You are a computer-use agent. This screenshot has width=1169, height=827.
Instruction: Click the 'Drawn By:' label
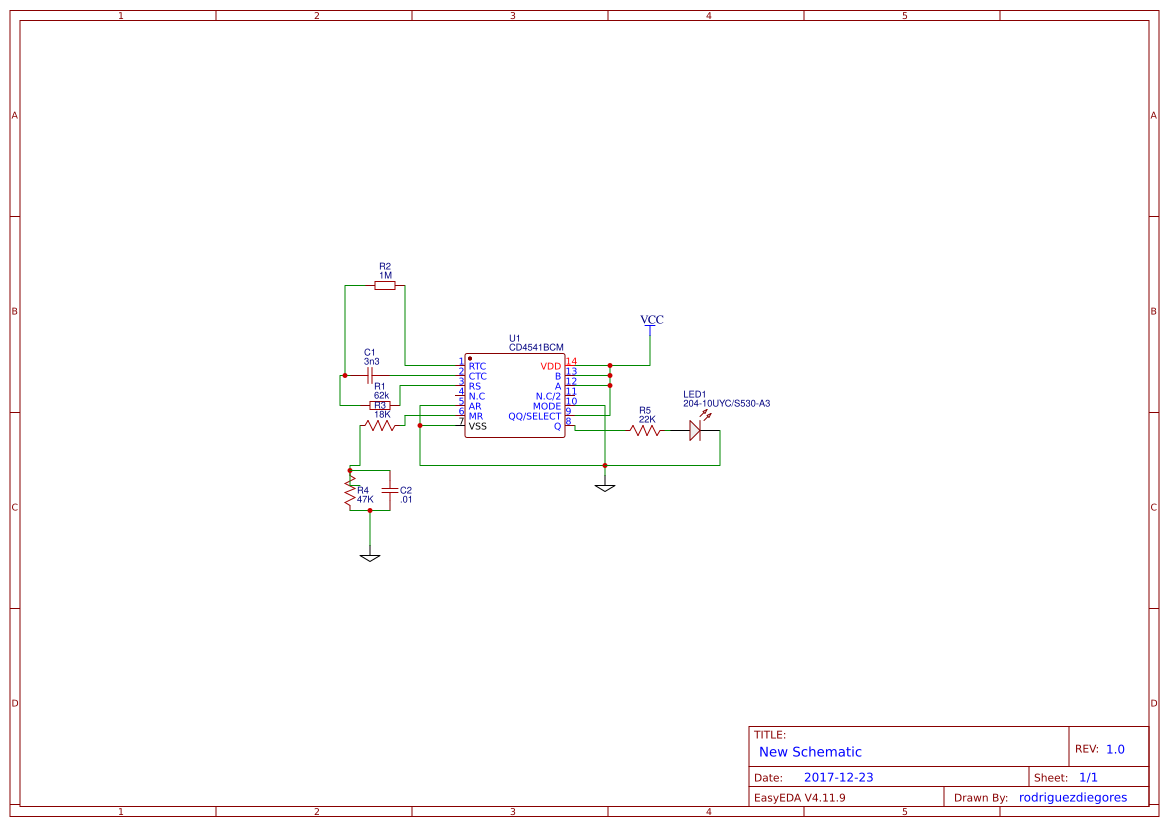[x=980, y=797]
